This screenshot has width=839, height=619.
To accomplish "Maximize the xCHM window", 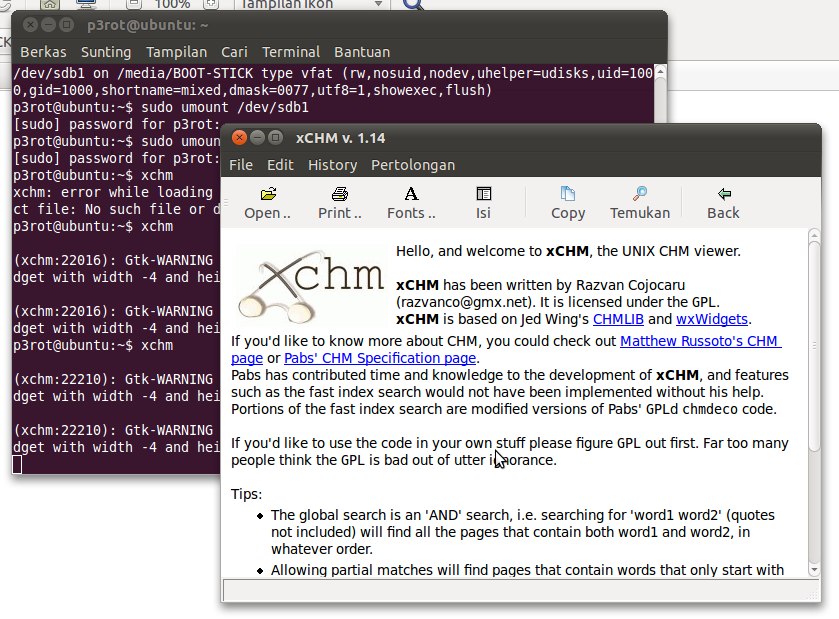I will point(276,138).
